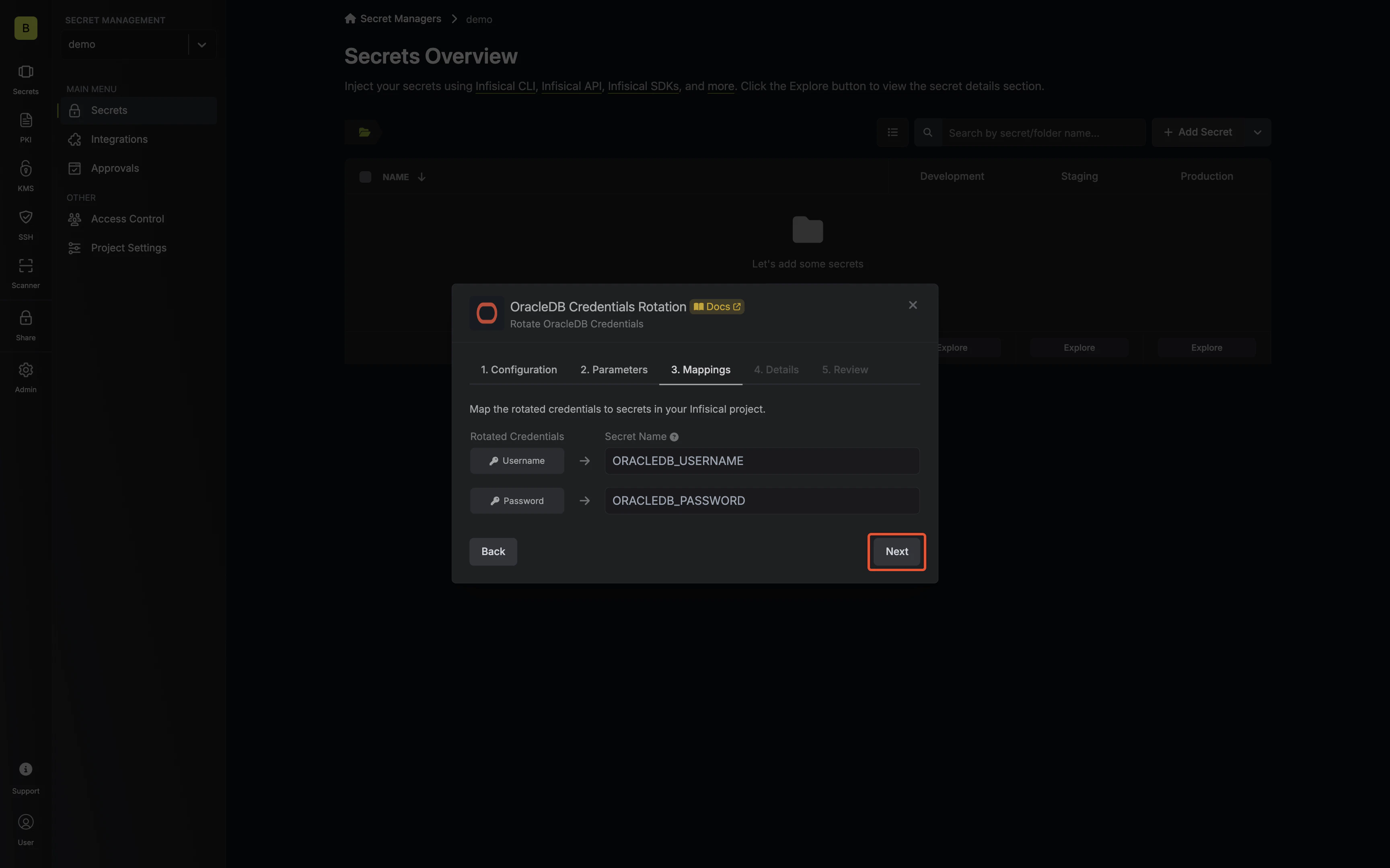This screenshot has width=1390, height=868.
Task: Click the Explore button under Production
Action: [x=1206, y=348]
